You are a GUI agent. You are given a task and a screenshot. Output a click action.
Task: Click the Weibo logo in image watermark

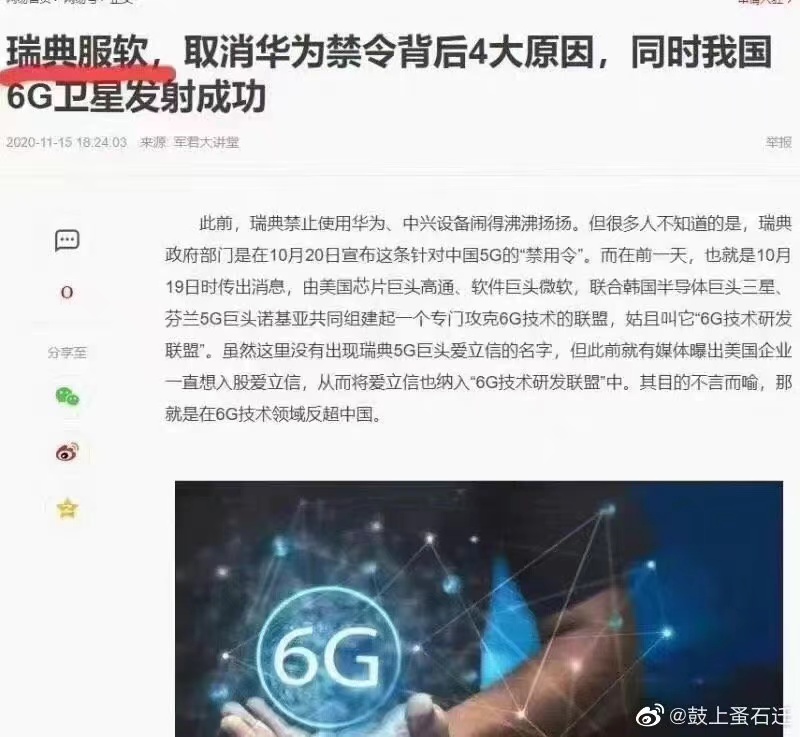[x=649, y=715]
